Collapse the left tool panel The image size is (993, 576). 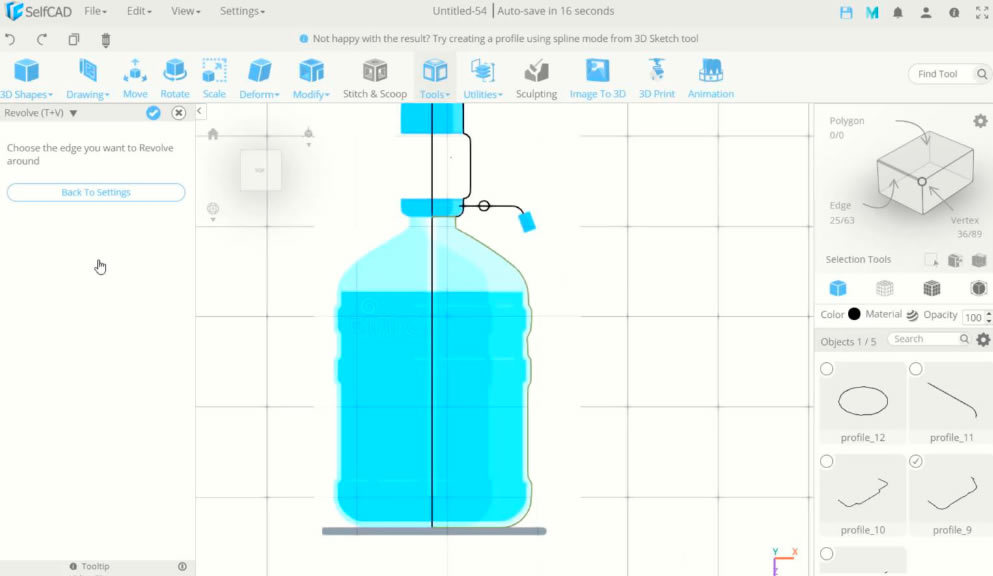199,111
